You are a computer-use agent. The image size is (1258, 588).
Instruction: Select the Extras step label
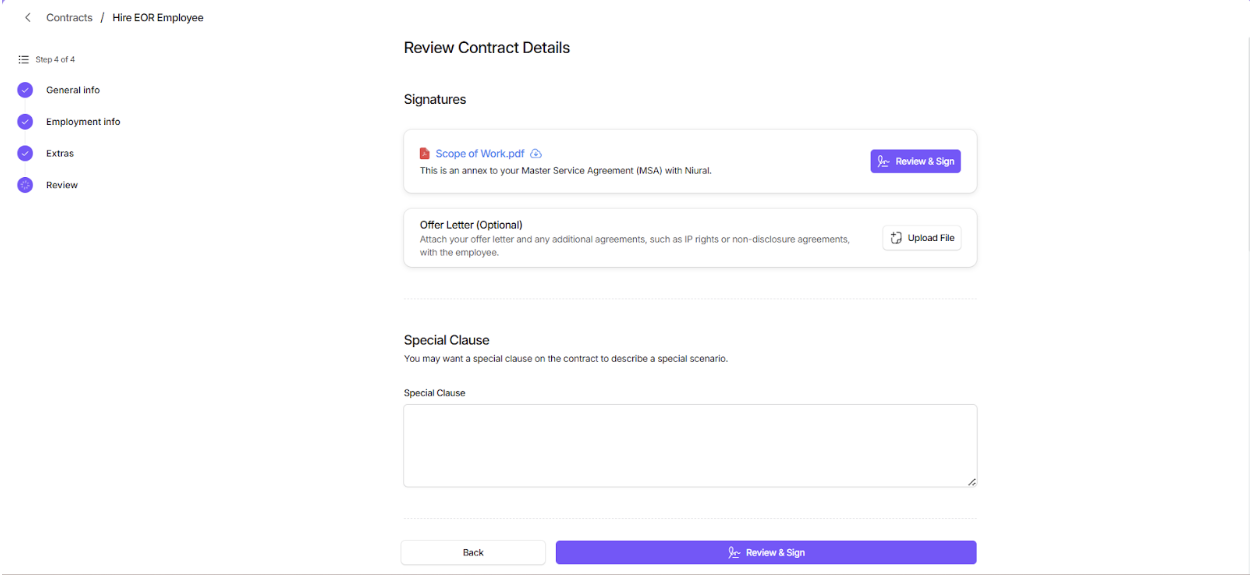(x=60, y=154)
